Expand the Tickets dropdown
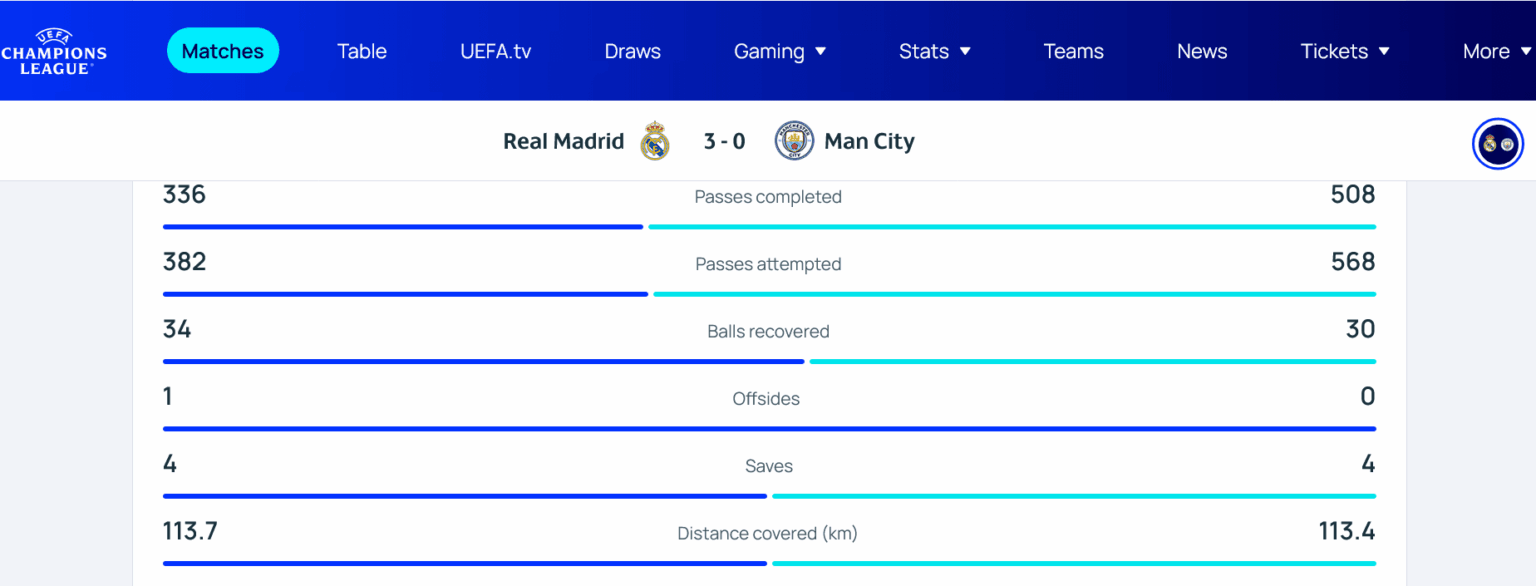This screenshot has width=1536, height=586. click(1344, 51)
